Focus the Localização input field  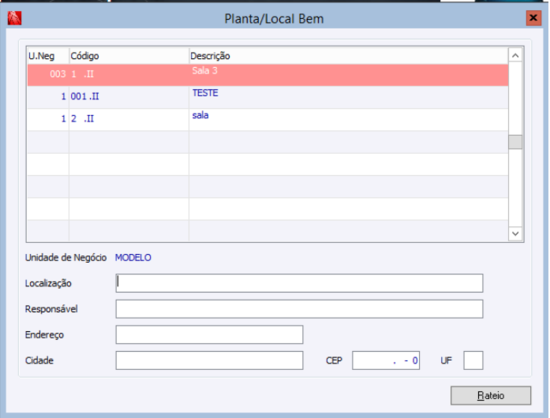(299, 283)
